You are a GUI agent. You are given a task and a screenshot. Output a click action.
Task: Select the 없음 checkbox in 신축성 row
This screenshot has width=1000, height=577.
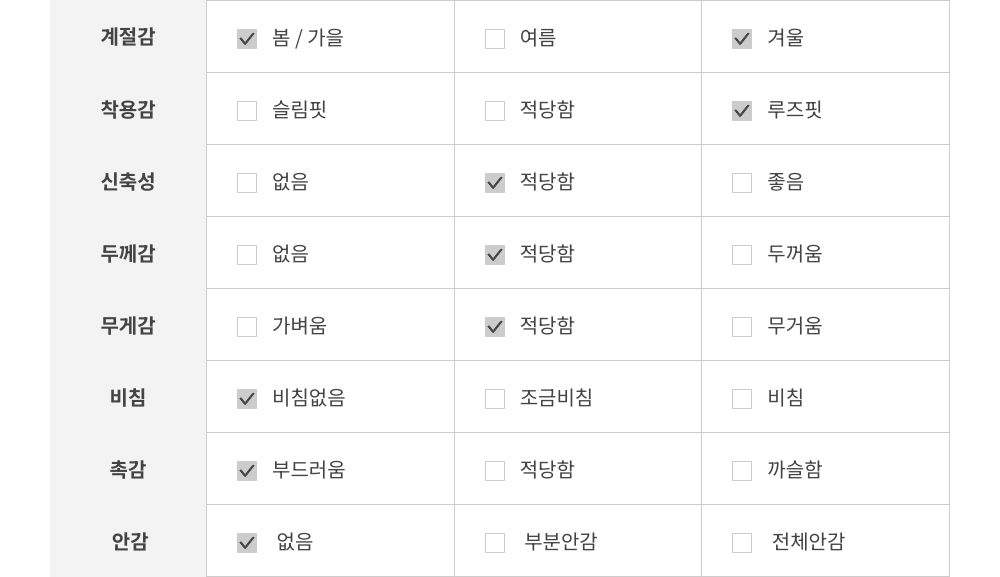247,183
